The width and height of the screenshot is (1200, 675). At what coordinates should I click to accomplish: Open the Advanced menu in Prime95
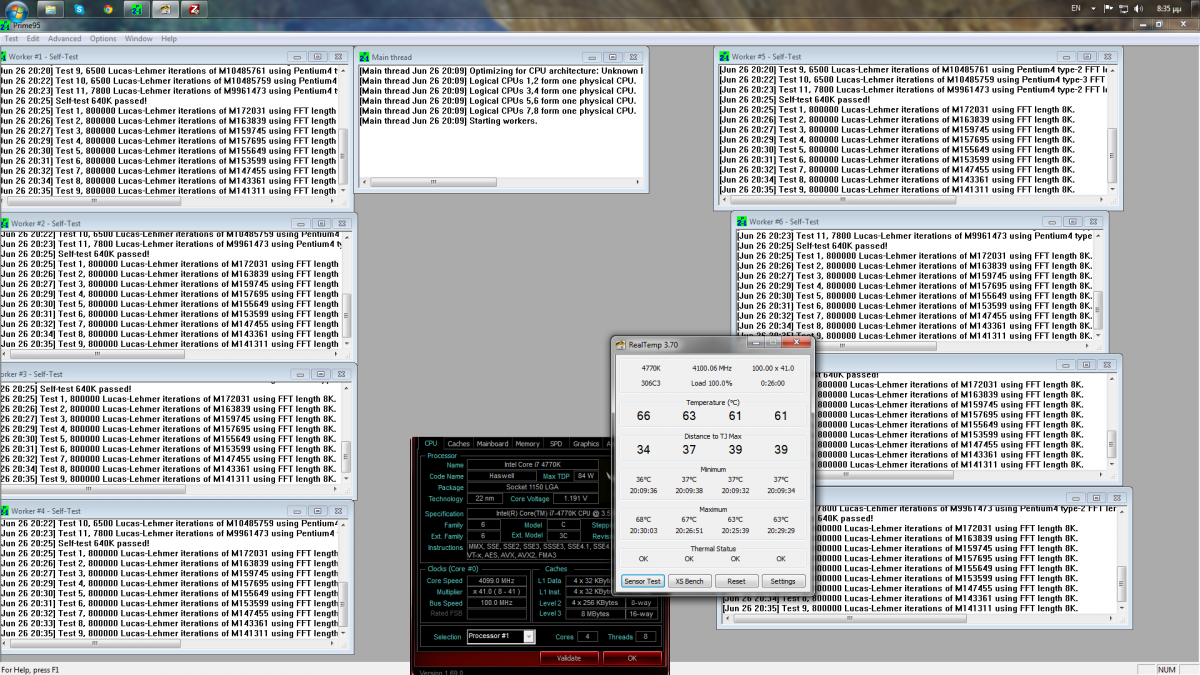65,39
